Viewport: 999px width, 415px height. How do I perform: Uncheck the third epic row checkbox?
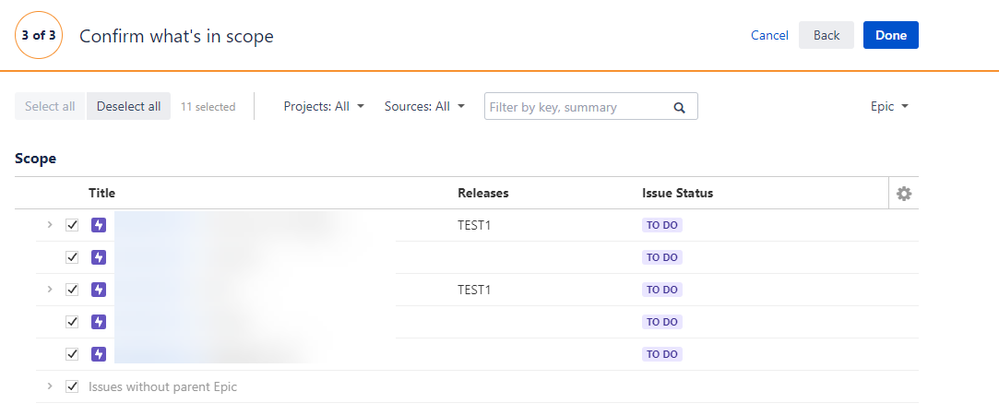[72, 289]
